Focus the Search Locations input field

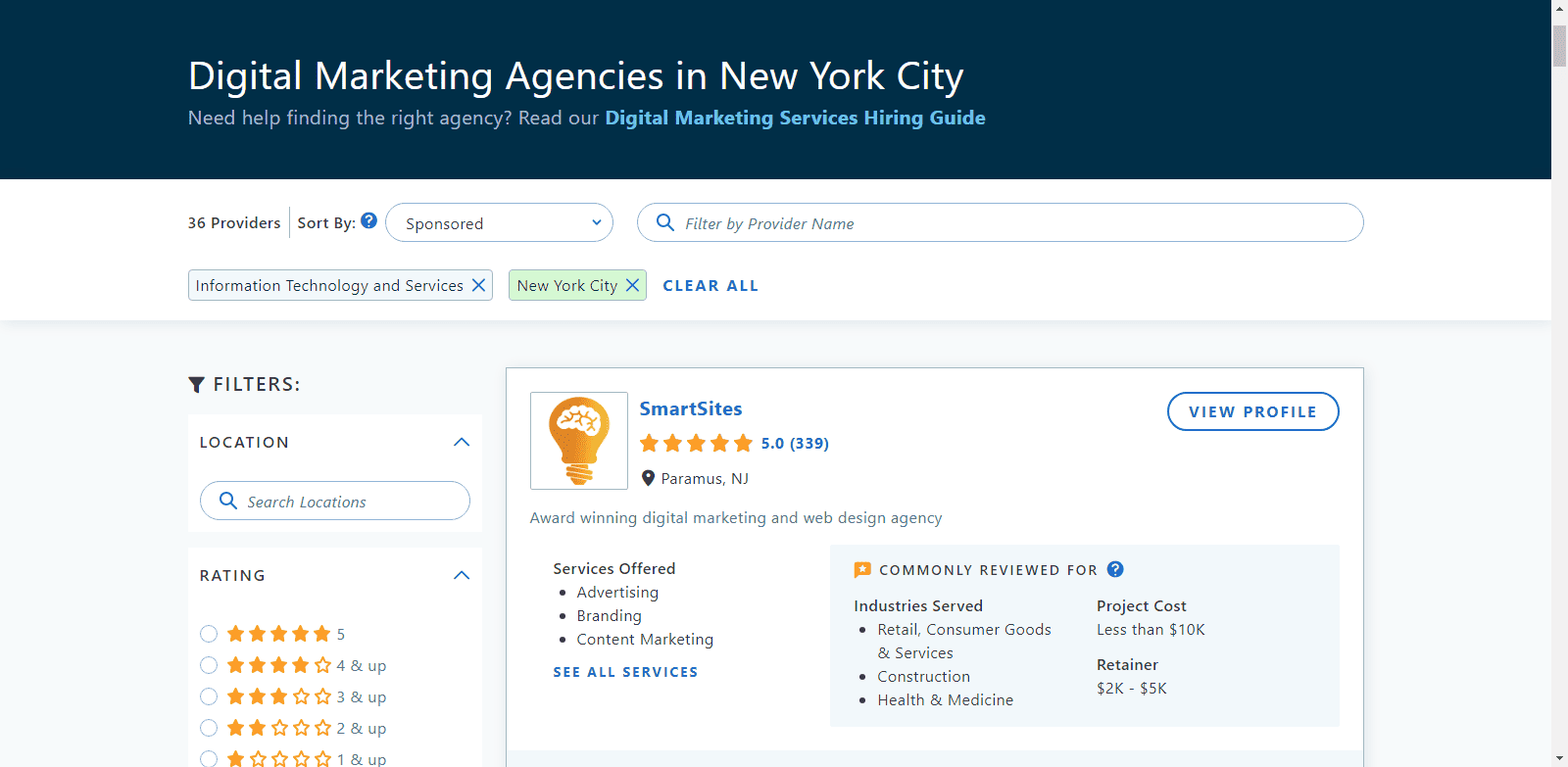pos(335,501)
